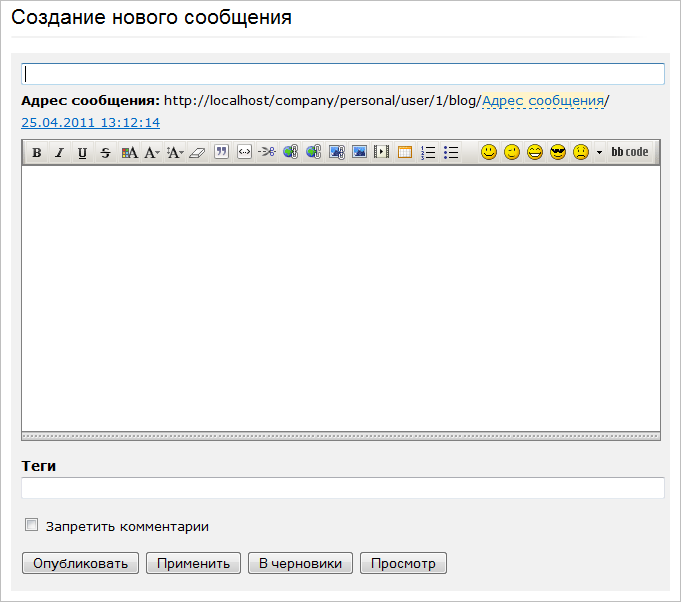This screenshot has height=602, width=681.
Task: Check 'Запретить комментарии' checkbox
Action: pos(32,525)
